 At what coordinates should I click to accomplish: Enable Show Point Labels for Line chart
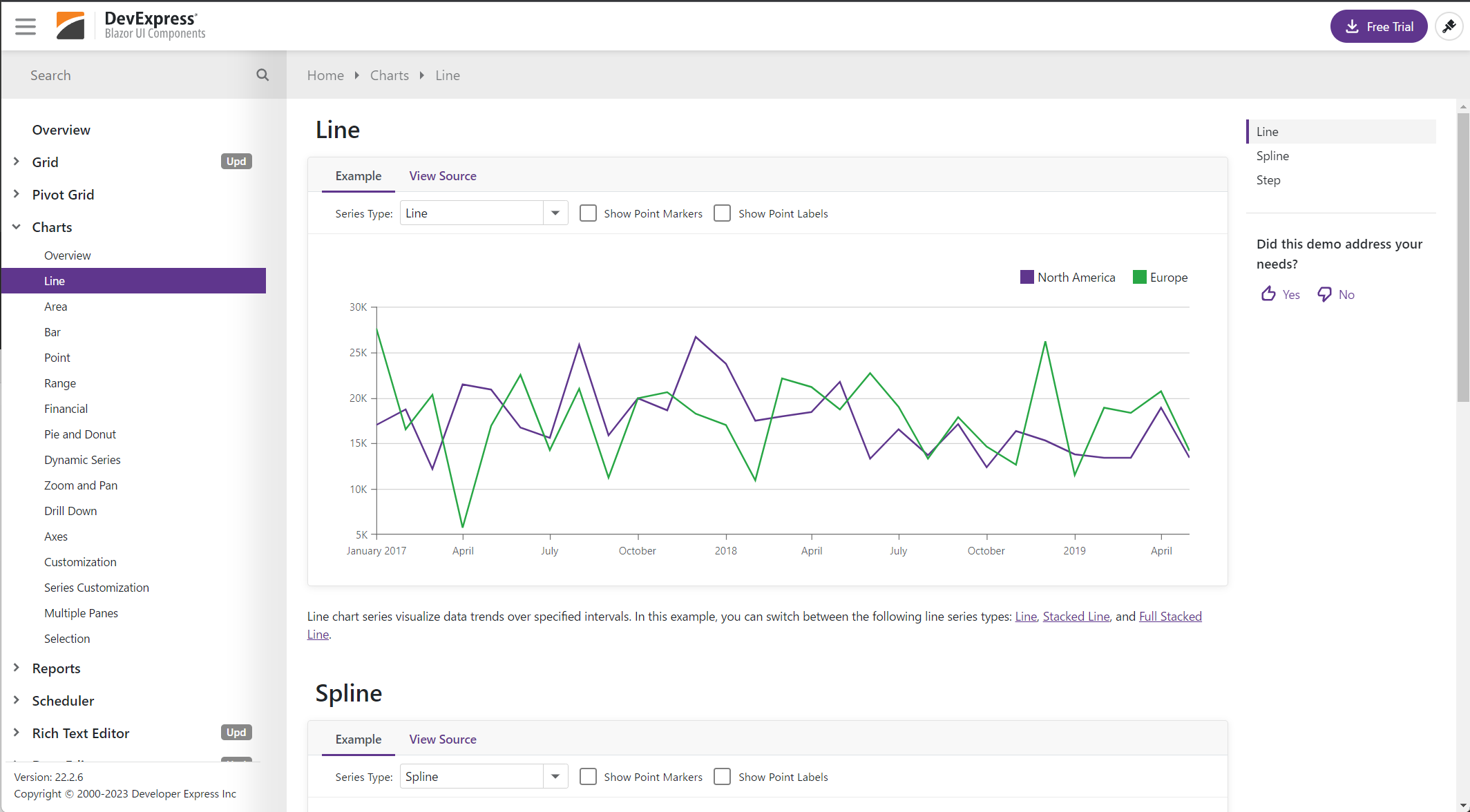click(722, 213)
